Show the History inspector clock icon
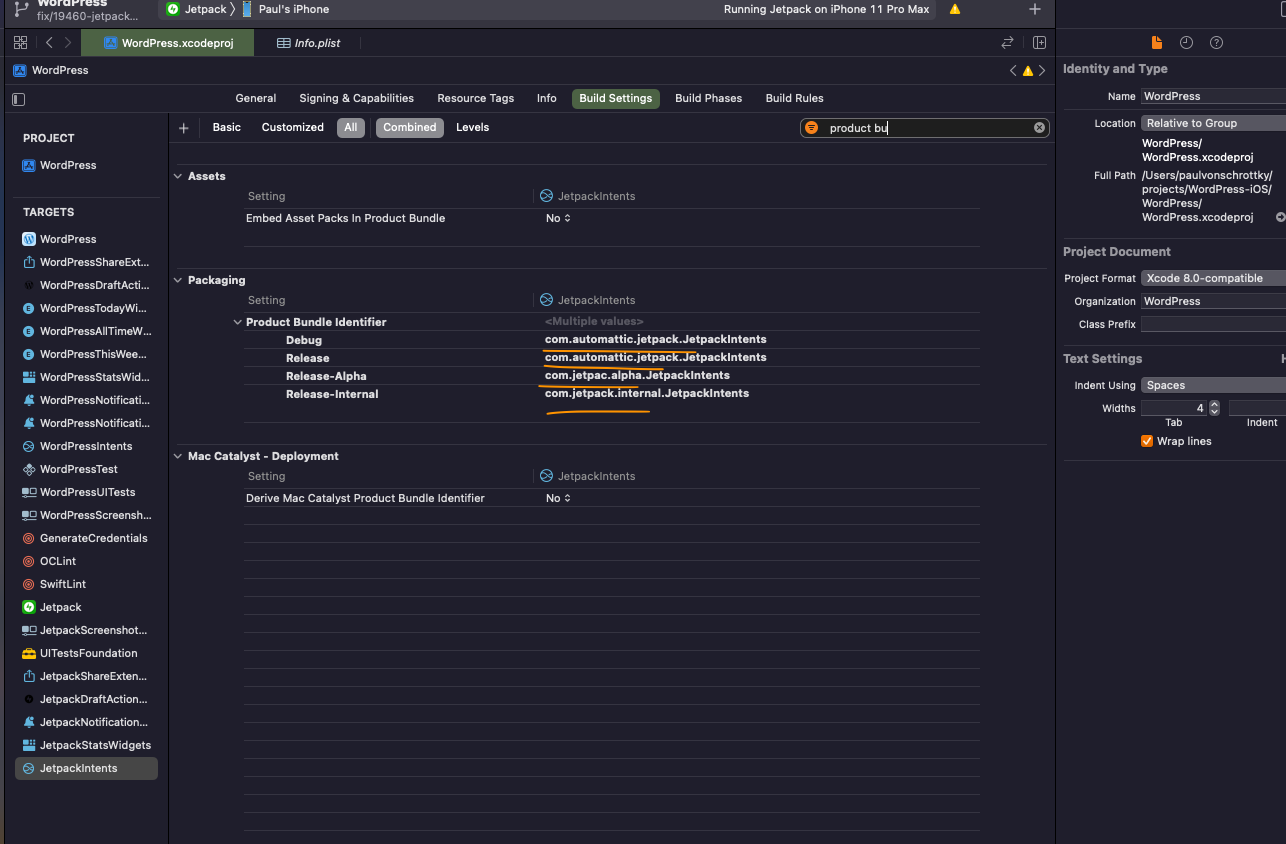The height and width of the screenshot is (844, 1286). 1186,43
